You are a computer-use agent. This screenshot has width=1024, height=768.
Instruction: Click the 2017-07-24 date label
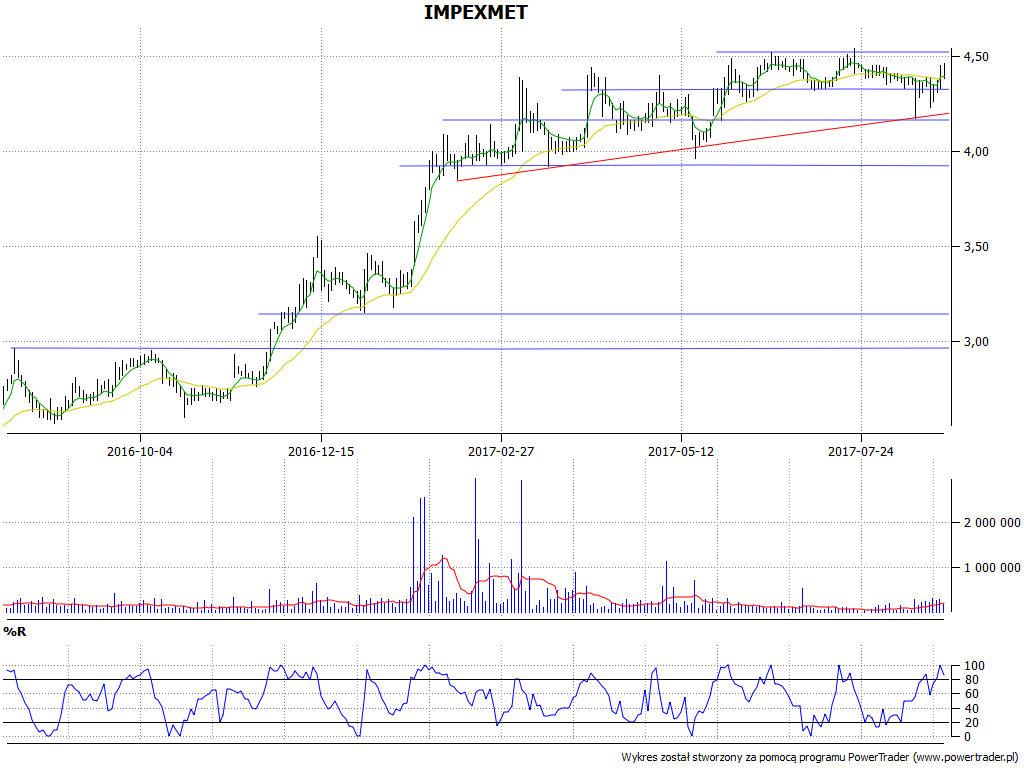pyautogui.click(x=861, y=451)
